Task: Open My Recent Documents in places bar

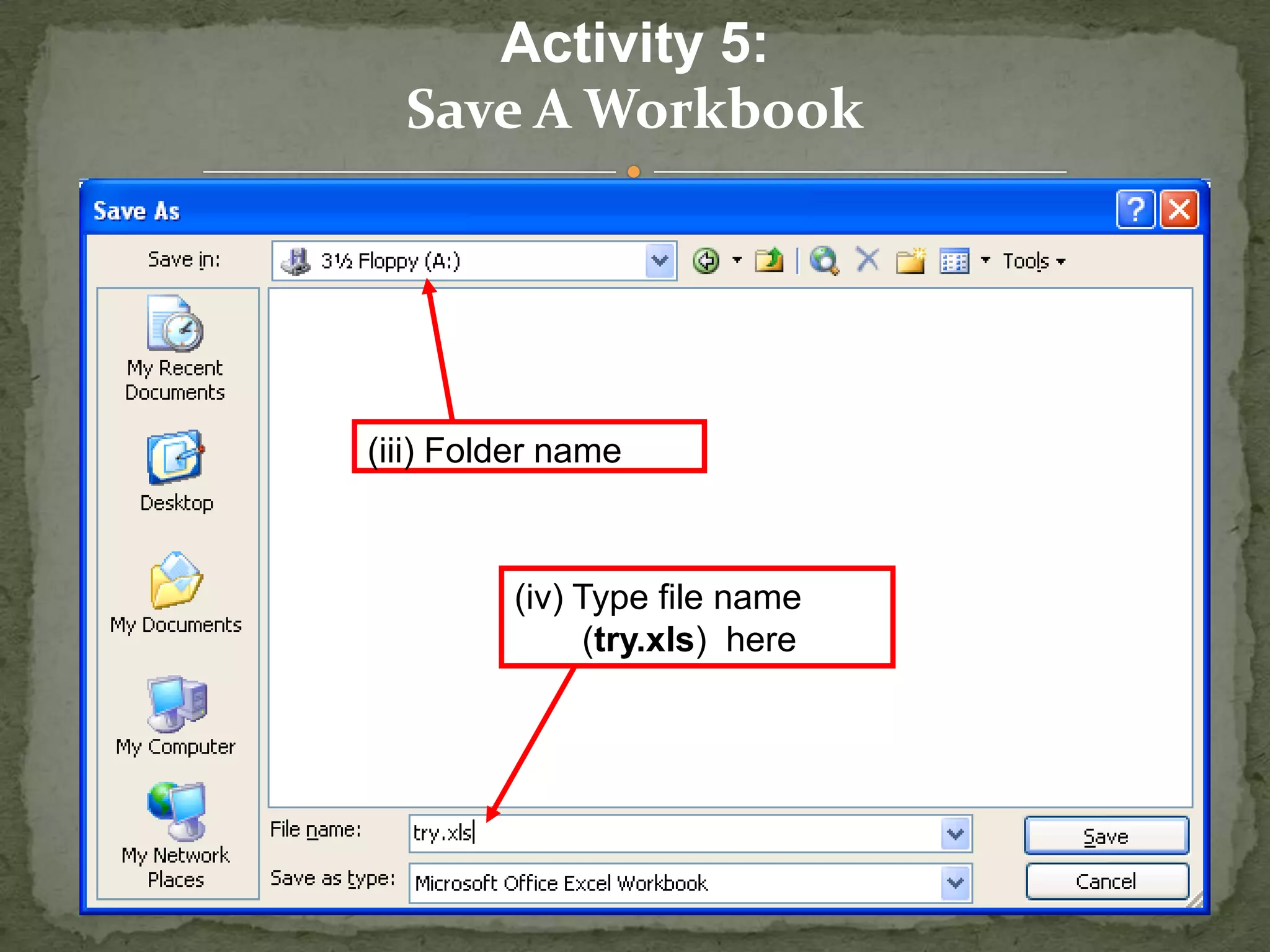Action: click(175, 348)
